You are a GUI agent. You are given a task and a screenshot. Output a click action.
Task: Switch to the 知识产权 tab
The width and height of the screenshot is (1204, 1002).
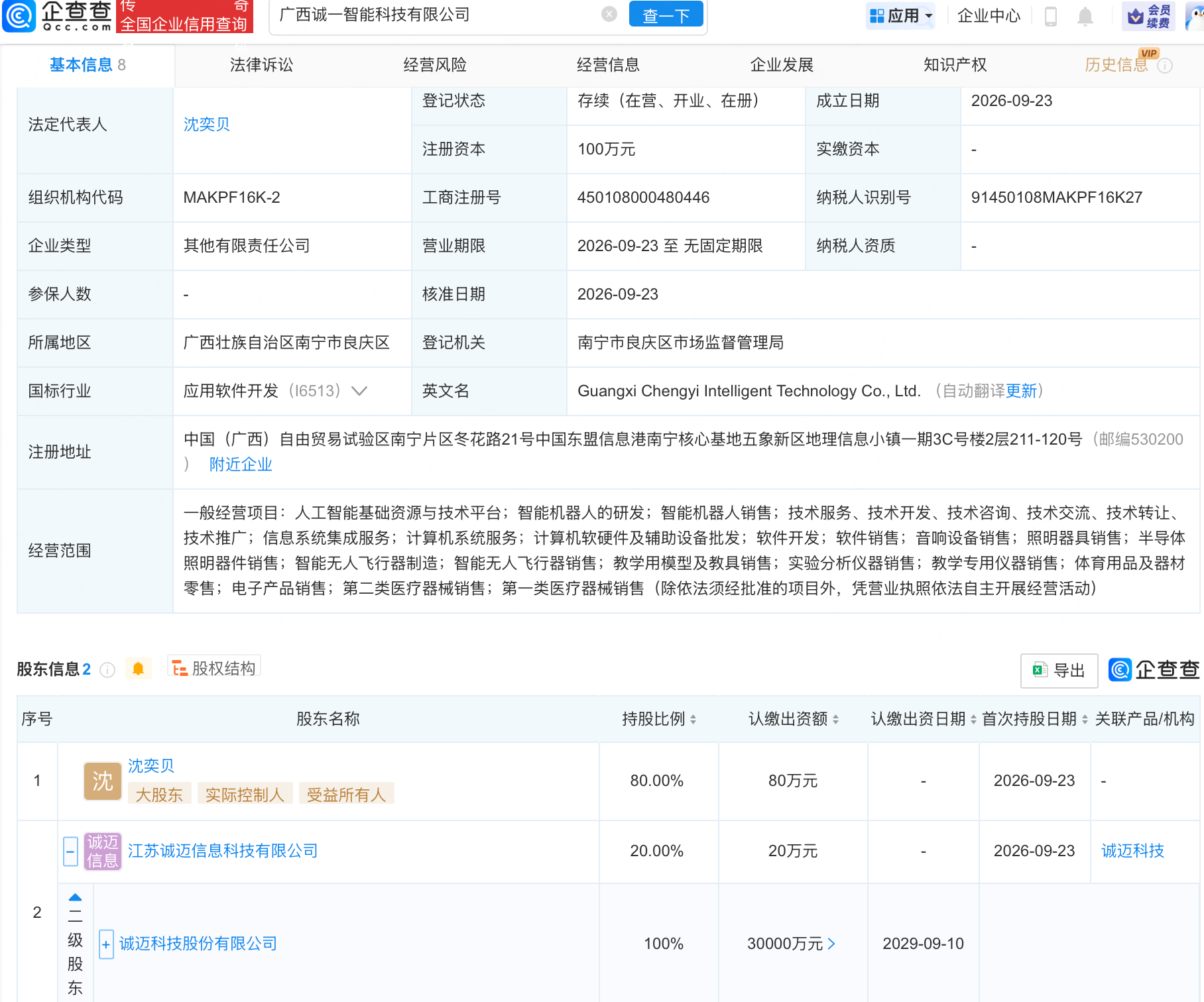coord(955,65)
